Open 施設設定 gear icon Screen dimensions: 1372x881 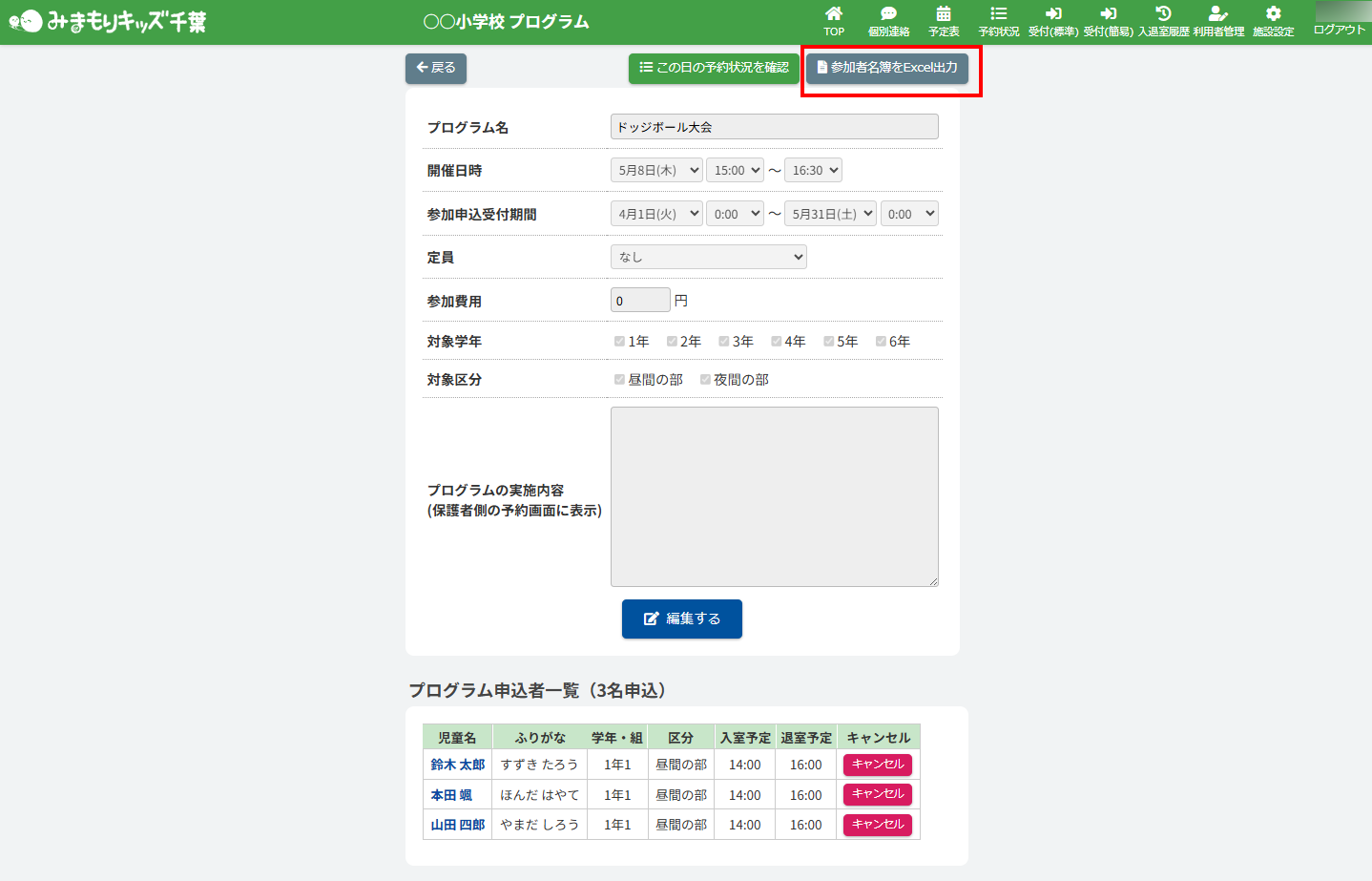click(1273, 14)
